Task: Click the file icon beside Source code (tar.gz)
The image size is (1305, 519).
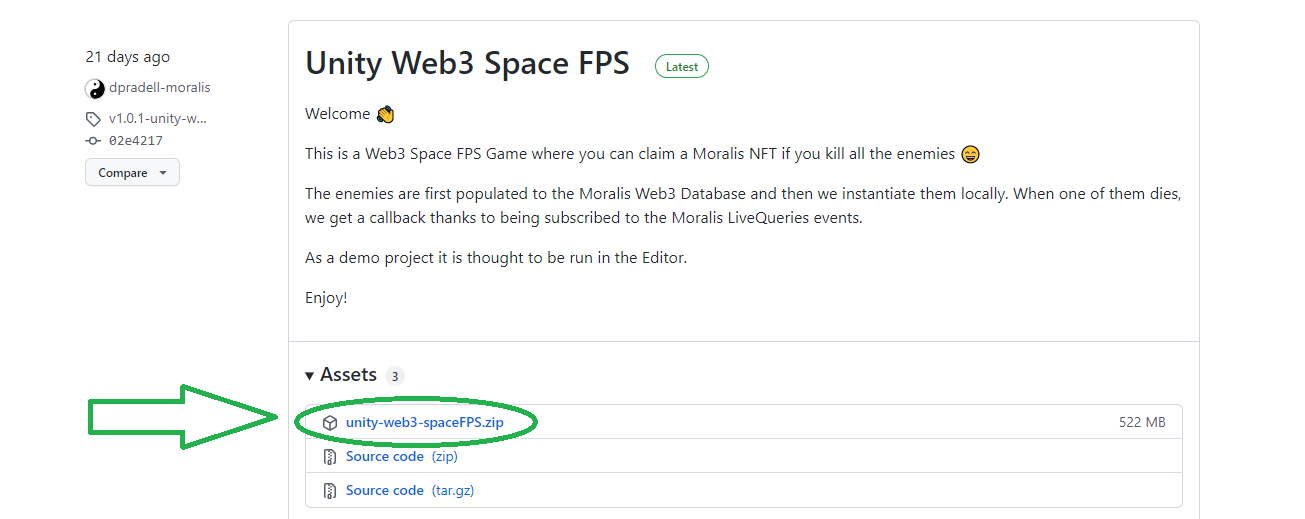Action: (330, 491)
